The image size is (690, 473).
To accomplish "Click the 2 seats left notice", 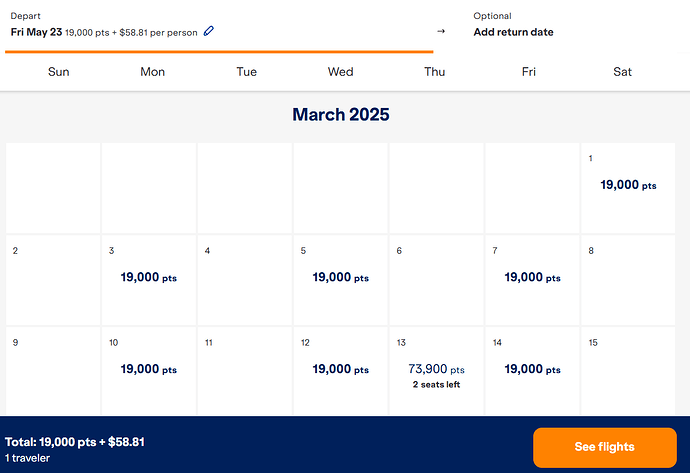I will click(x=436, y=385).
